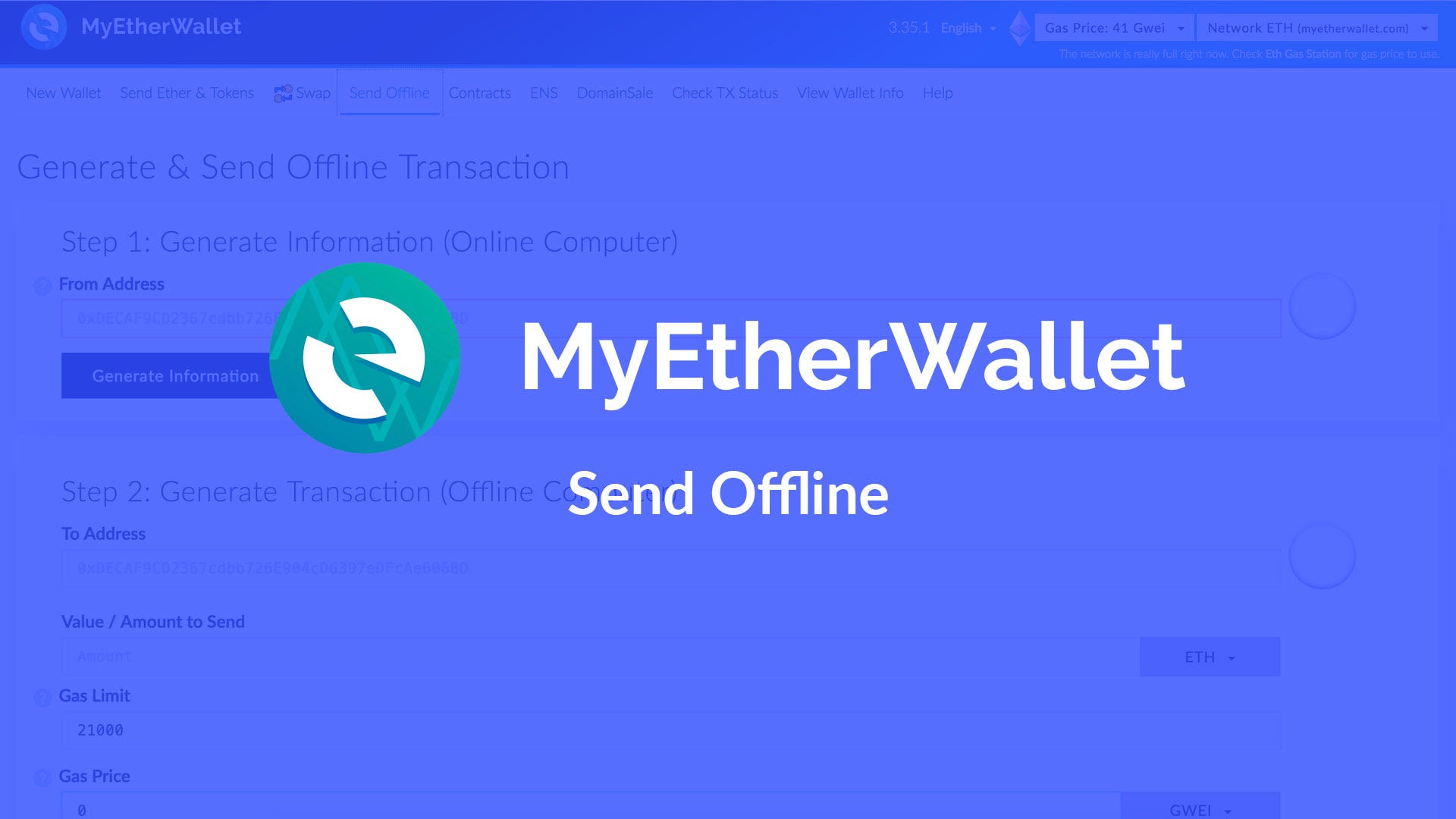Click the Generate Information button
Viewport: 1456px width, 819px height.
175,374
